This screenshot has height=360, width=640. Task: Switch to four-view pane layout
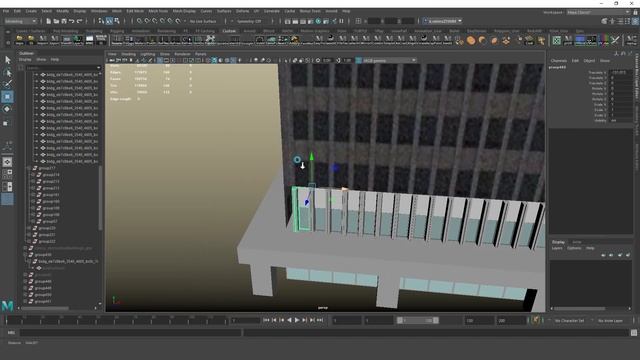pyautogui.click(x=7, y=174)
